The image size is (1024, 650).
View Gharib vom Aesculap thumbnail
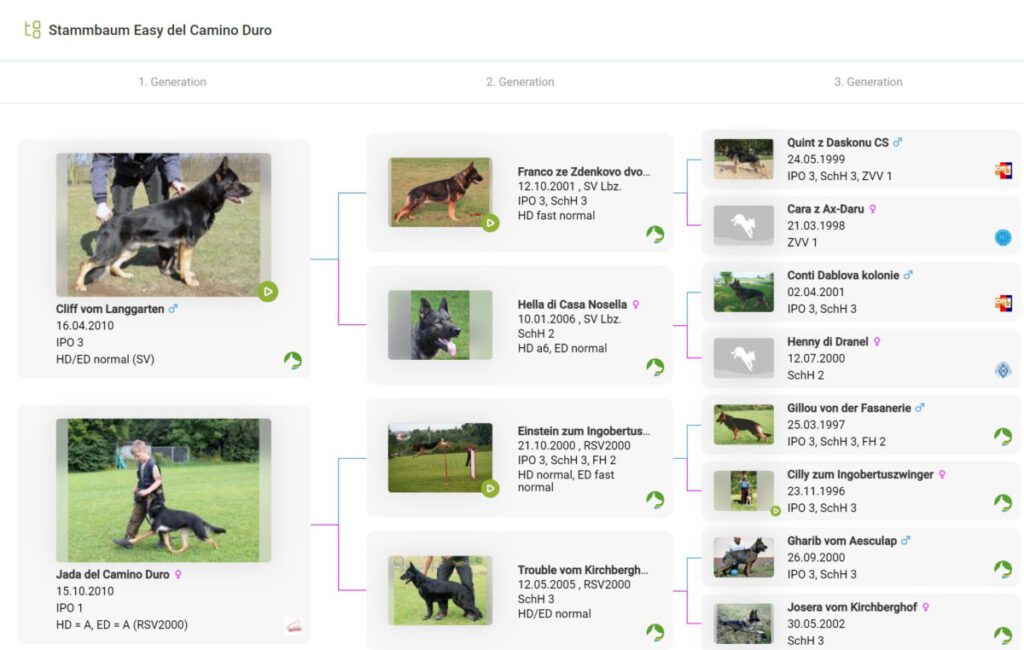[x=743, y=557]
